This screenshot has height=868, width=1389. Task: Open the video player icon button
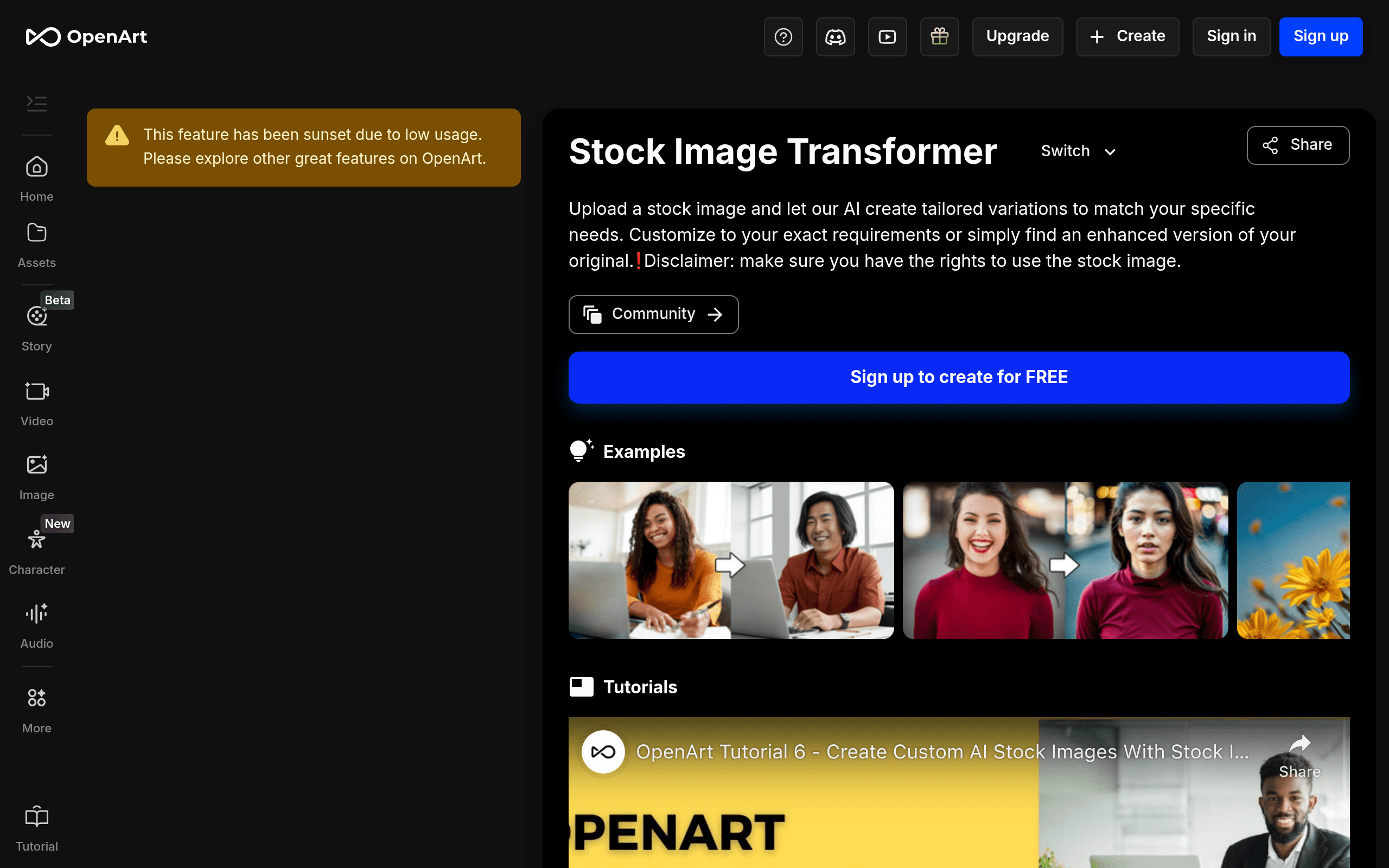point(887,37)
